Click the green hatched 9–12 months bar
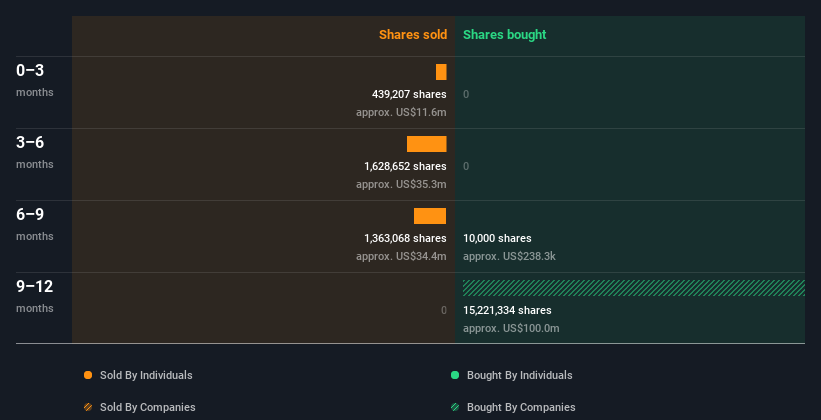The image size is (821, 420). 634,288
